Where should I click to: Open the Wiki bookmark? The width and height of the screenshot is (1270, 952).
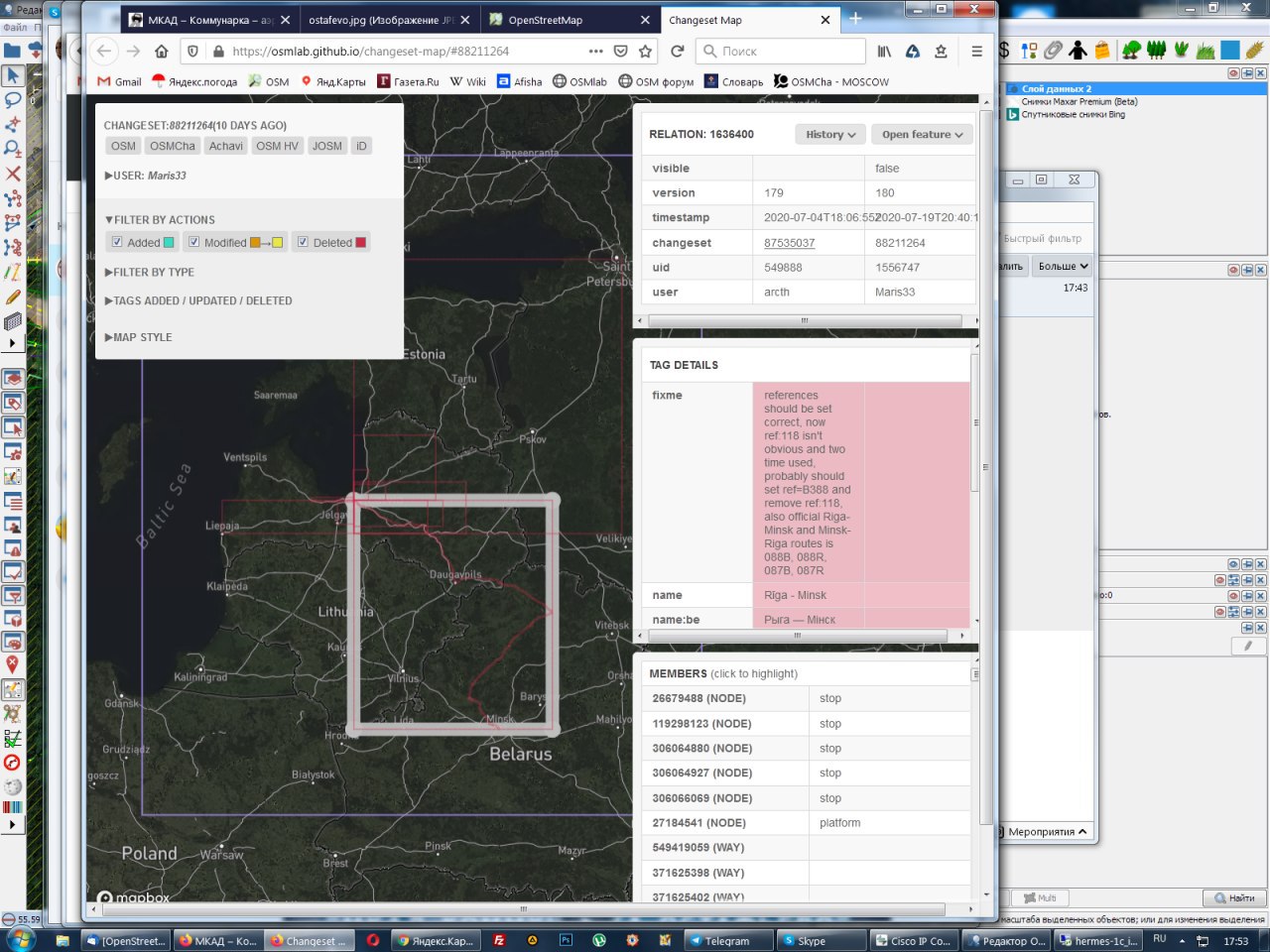[x=467, y=81]
